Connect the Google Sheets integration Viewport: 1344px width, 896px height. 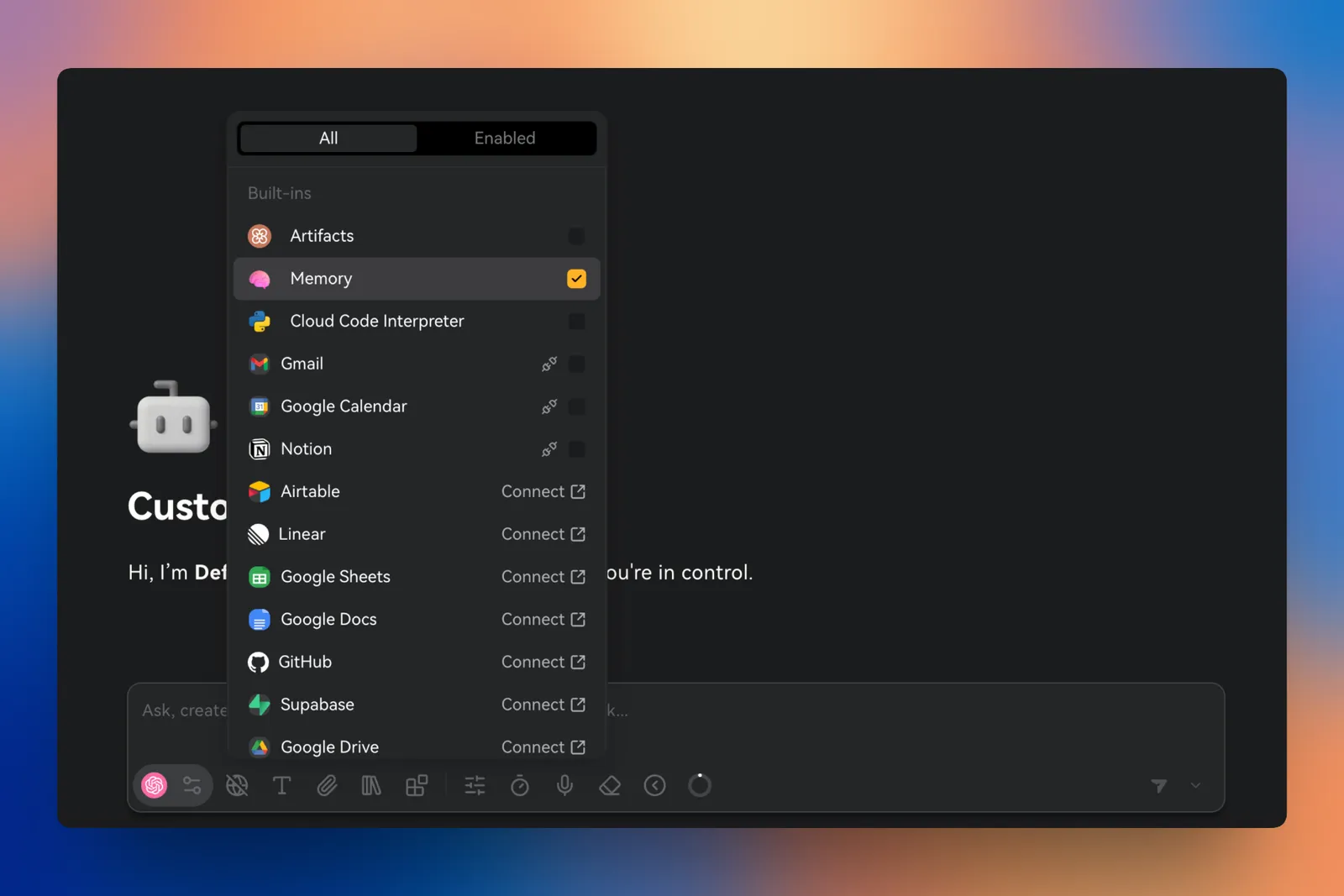pos(543,577)
